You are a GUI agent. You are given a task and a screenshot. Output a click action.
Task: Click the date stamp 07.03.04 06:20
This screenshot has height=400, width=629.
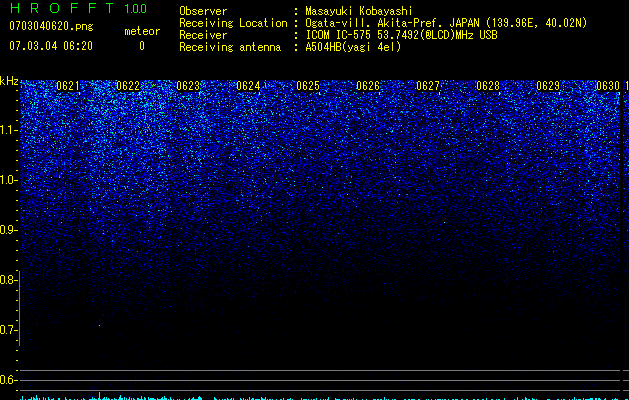tap(51, 46)
